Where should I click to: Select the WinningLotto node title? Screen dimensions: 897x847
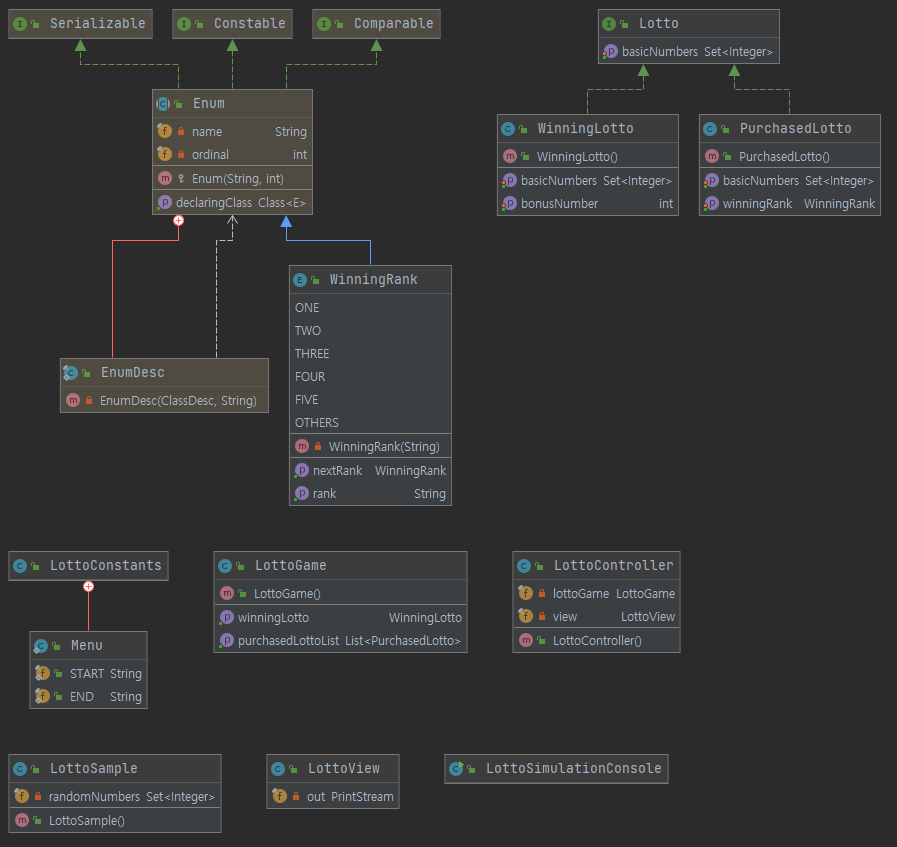588,129
